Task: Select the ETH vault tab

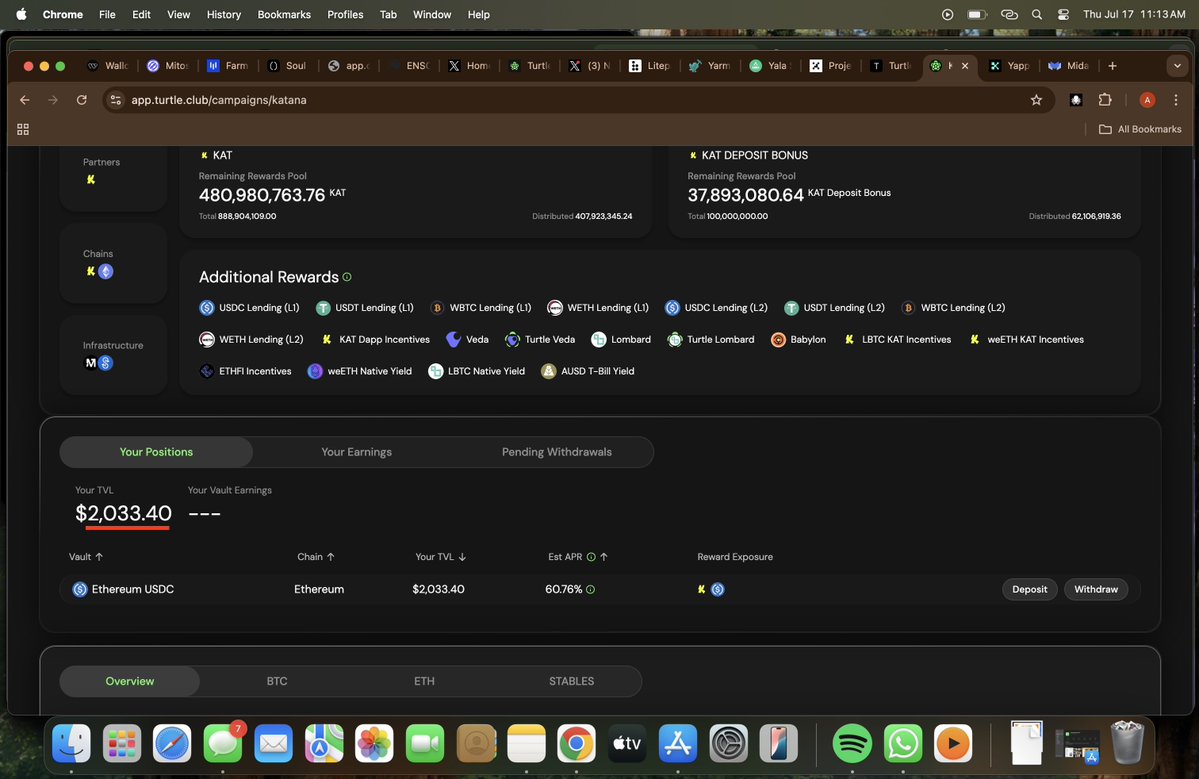Action: point(424,681)
